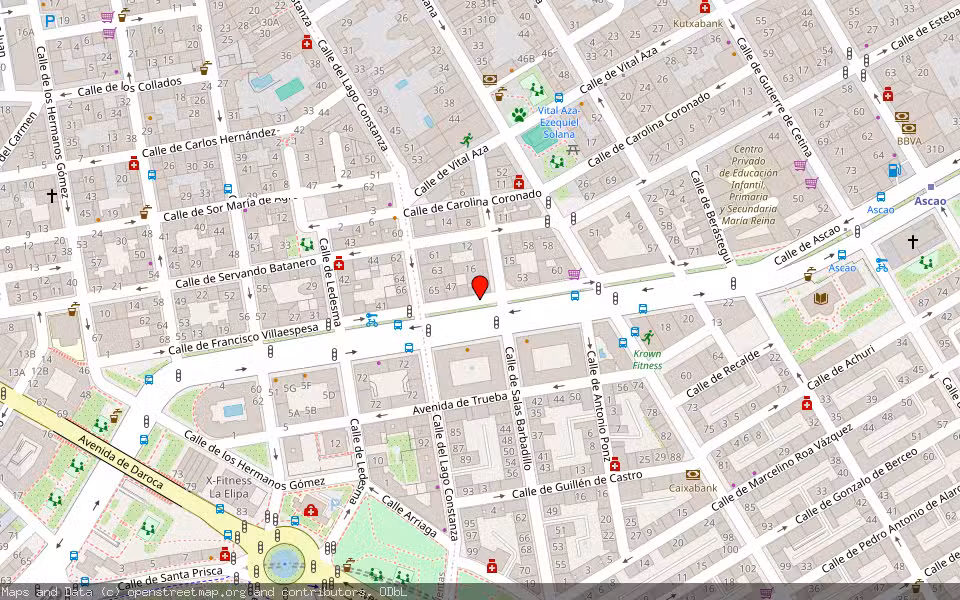Viewport: 960px width, 600px height.
Task: Select the dog park paw icon
Action: [x=519, y=114]
